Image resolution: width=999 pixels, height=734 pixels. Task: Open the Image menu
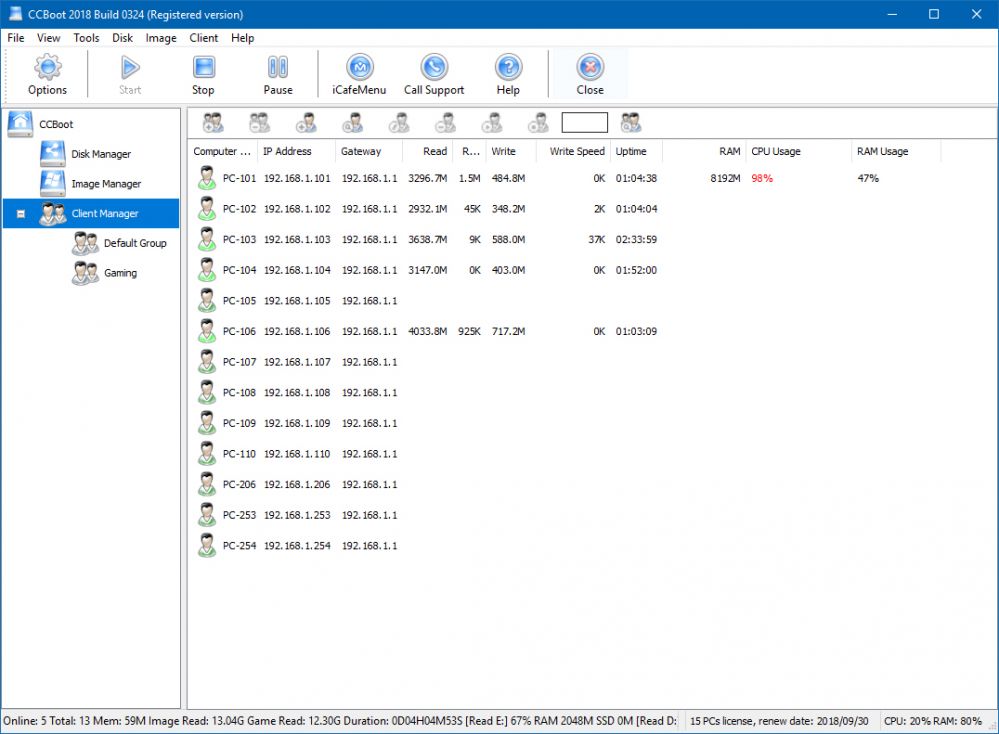tap(160, 38)
